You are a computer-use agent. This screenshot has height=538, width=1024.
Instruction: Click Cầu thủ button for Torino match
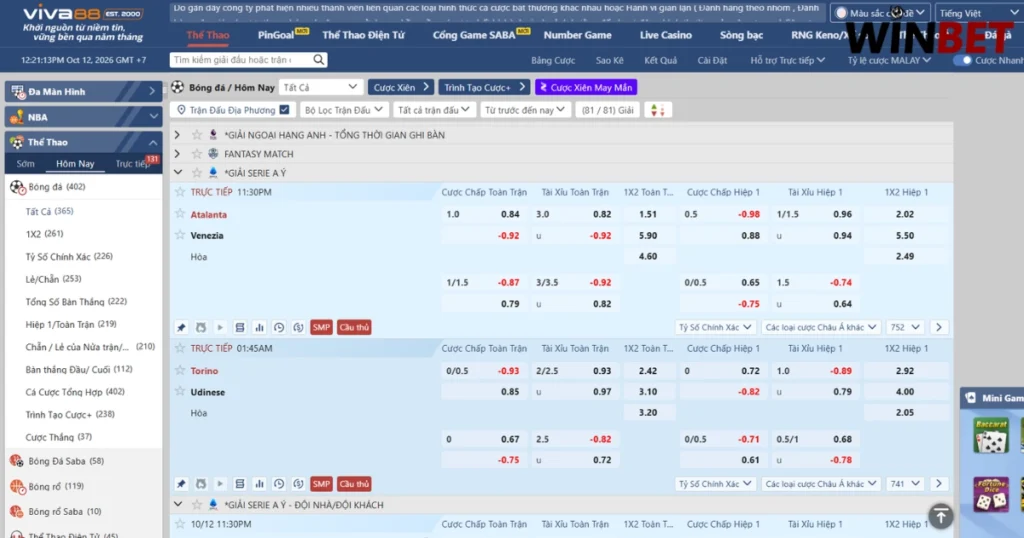pyautogui.click(x=354, y=484)
